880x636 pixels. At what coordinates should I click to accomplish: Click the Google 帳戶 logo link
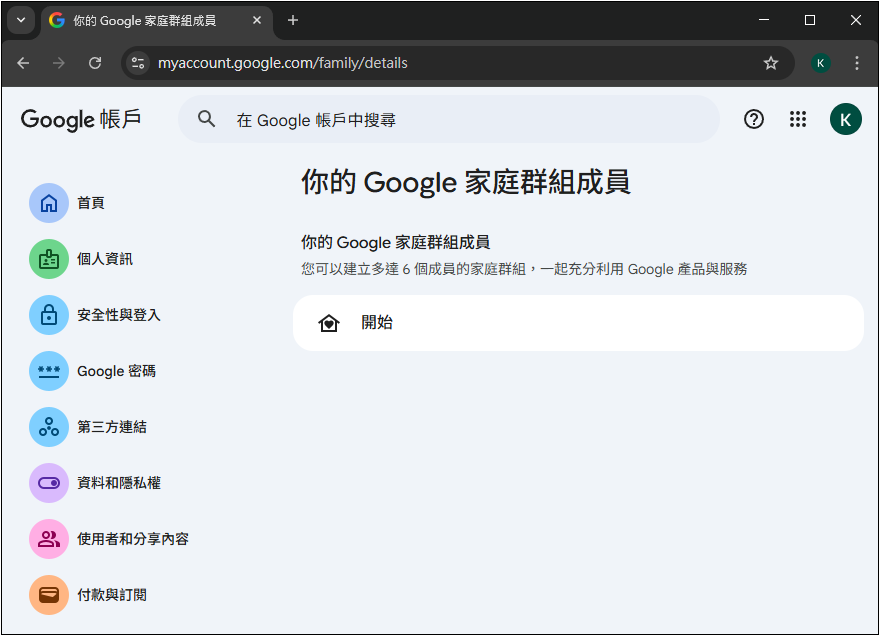click(81, 120)
